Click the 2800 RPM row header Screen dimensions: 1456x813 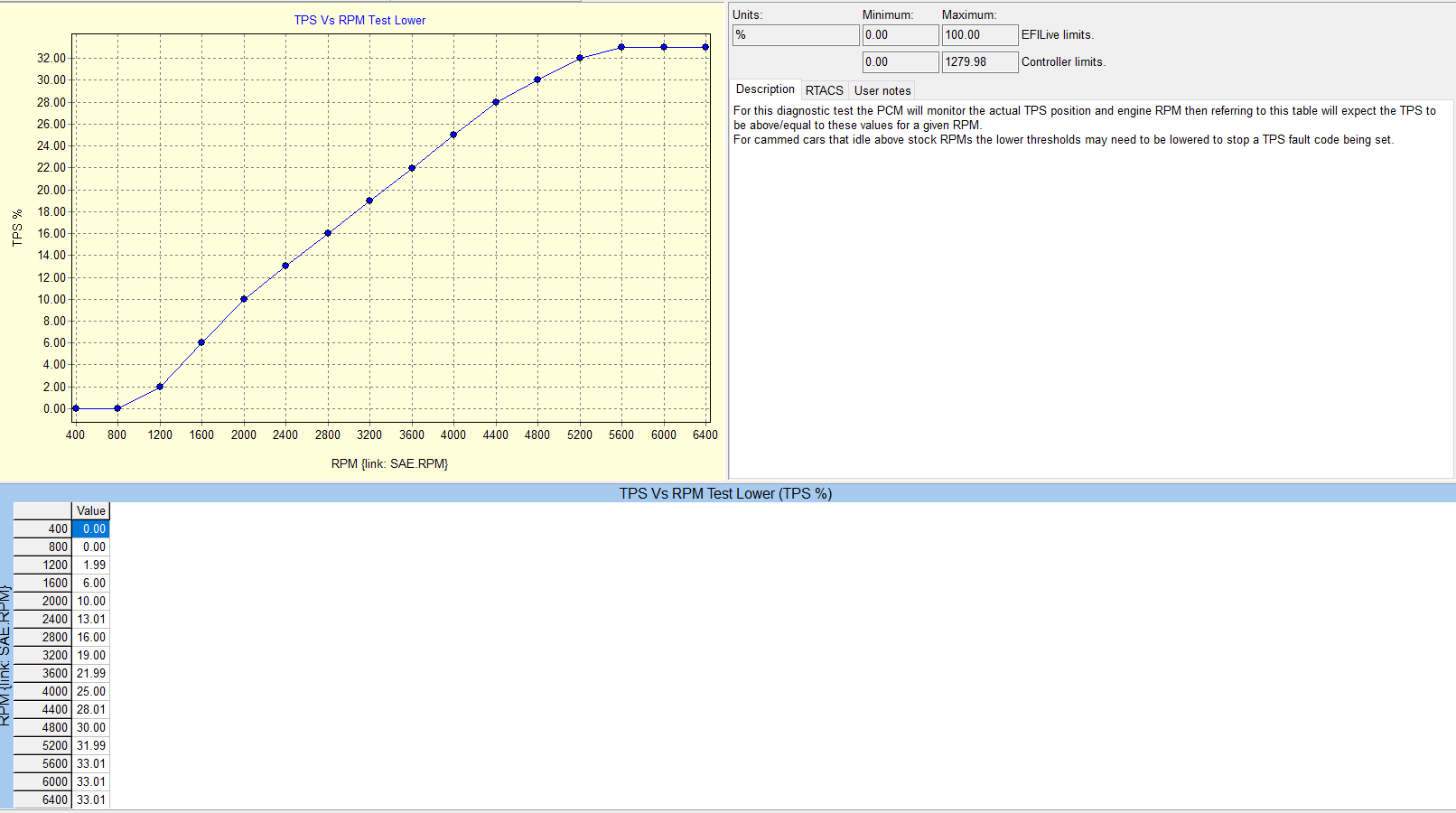[x=43, y=638]
